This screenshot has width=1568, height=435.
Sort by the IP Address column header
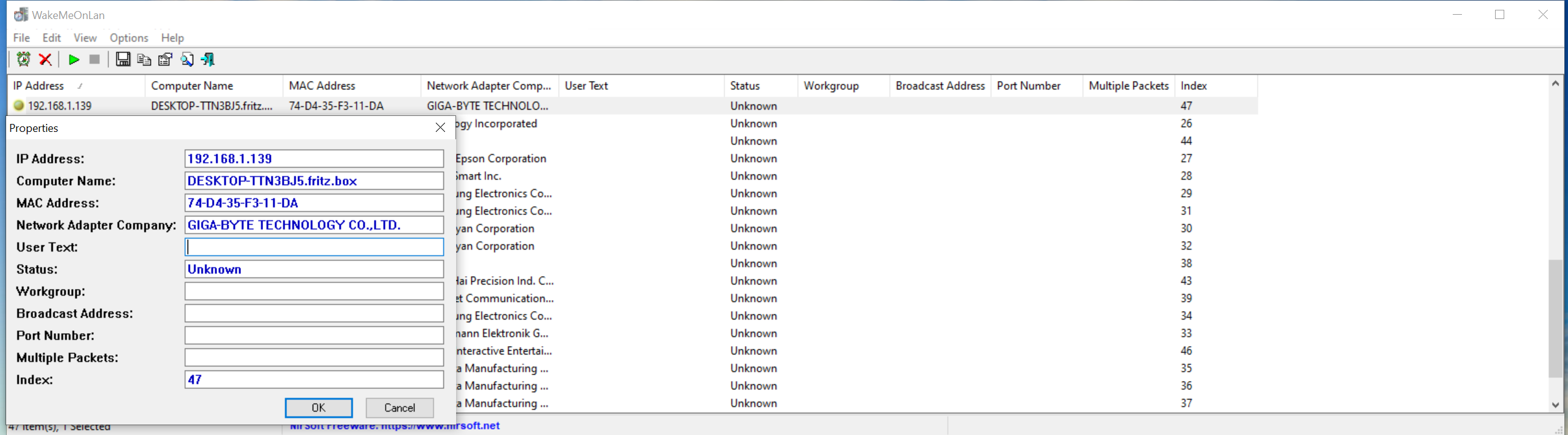(76, 86)
